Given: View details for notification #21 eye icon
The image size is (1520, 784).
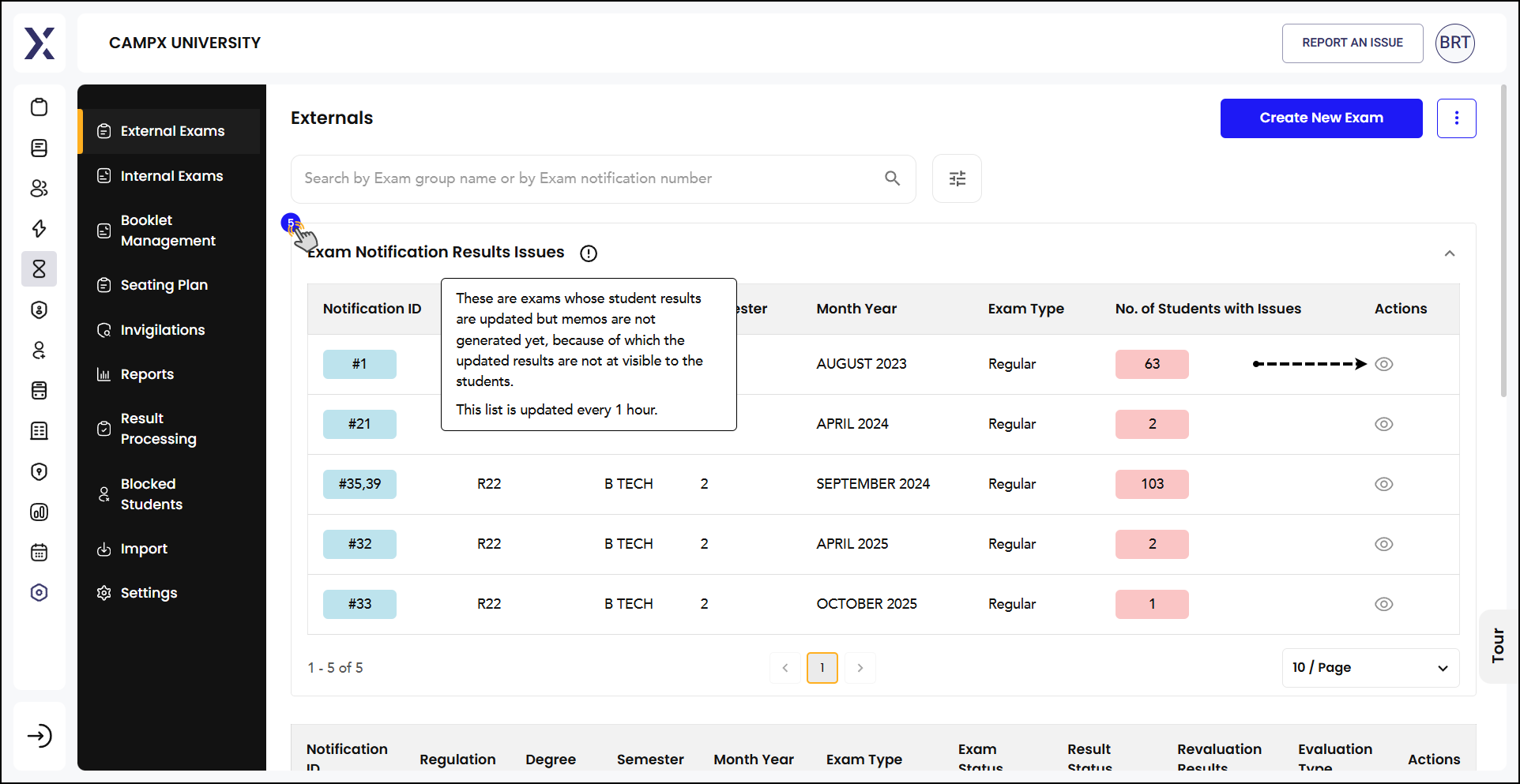Looking at the screenshot, I should (x=1383, y=424).
